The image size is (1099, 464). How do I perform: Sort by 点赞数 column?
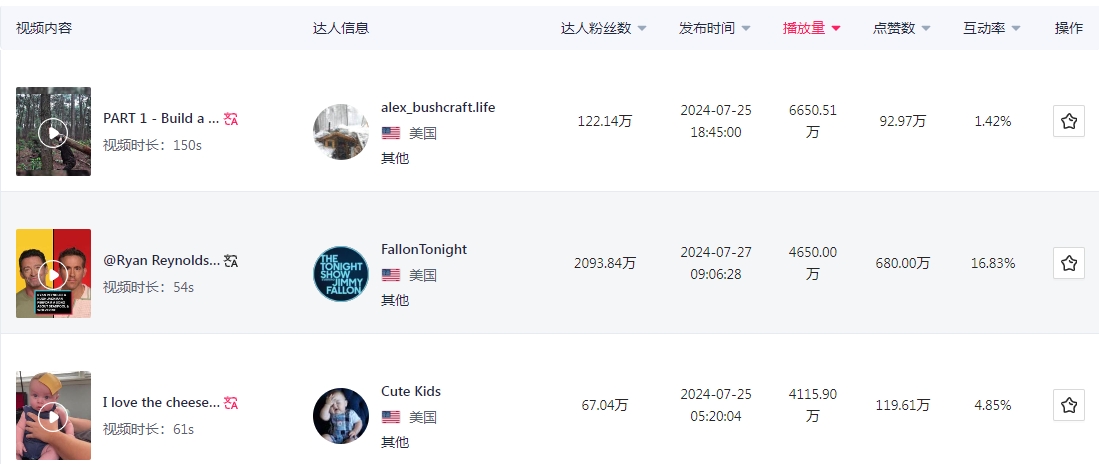(901, 28)
